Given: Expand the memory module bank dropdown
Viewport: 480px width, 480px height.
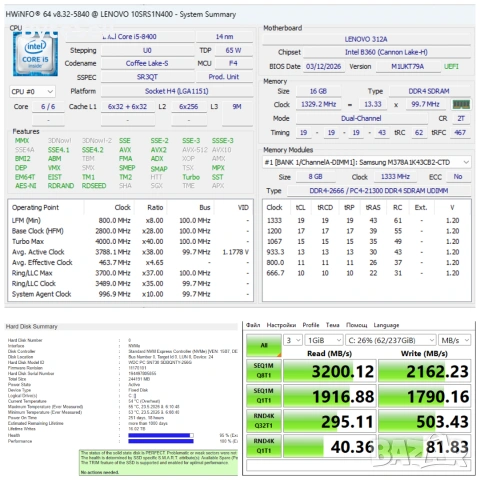Looking at the screenshot, I should [367, 162].
